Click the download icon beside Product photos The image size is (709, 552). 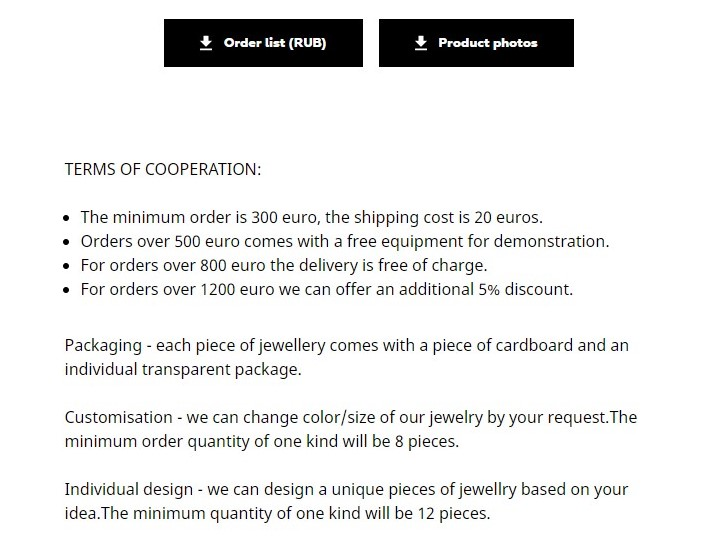pyautogui.click(x=421, y=43)
